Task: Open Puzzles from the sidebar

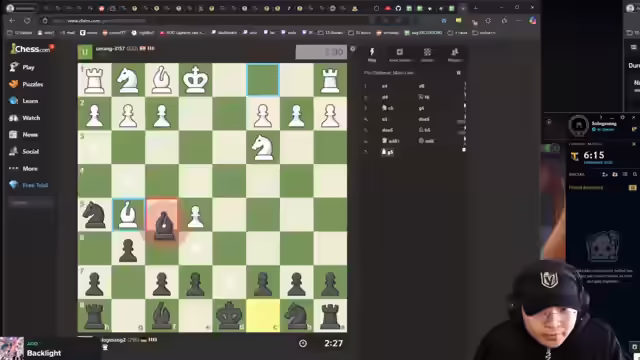Action: coord(26,84)
